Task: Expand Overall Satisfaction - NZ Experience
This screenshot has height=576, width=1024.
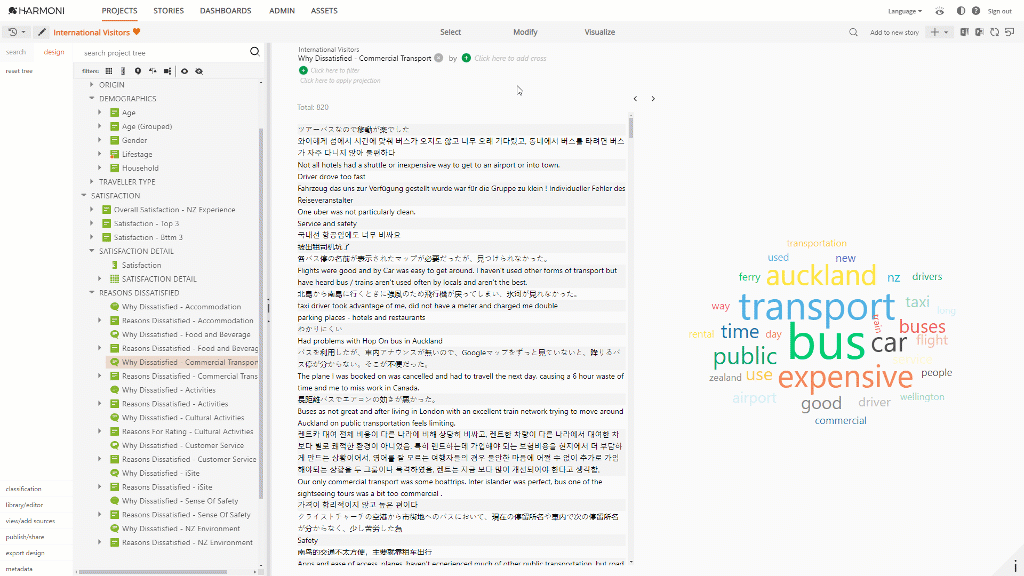Action: 91,210
